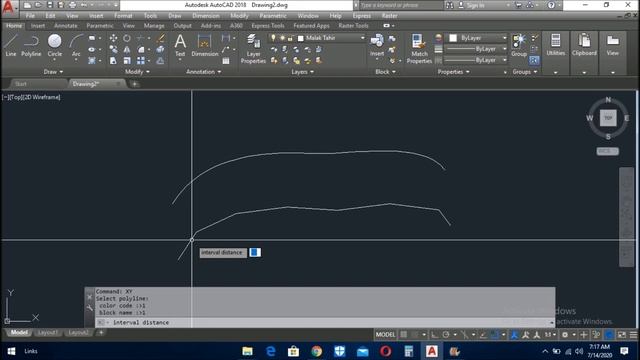Toggle grid display in status bar

coord(404,335)
